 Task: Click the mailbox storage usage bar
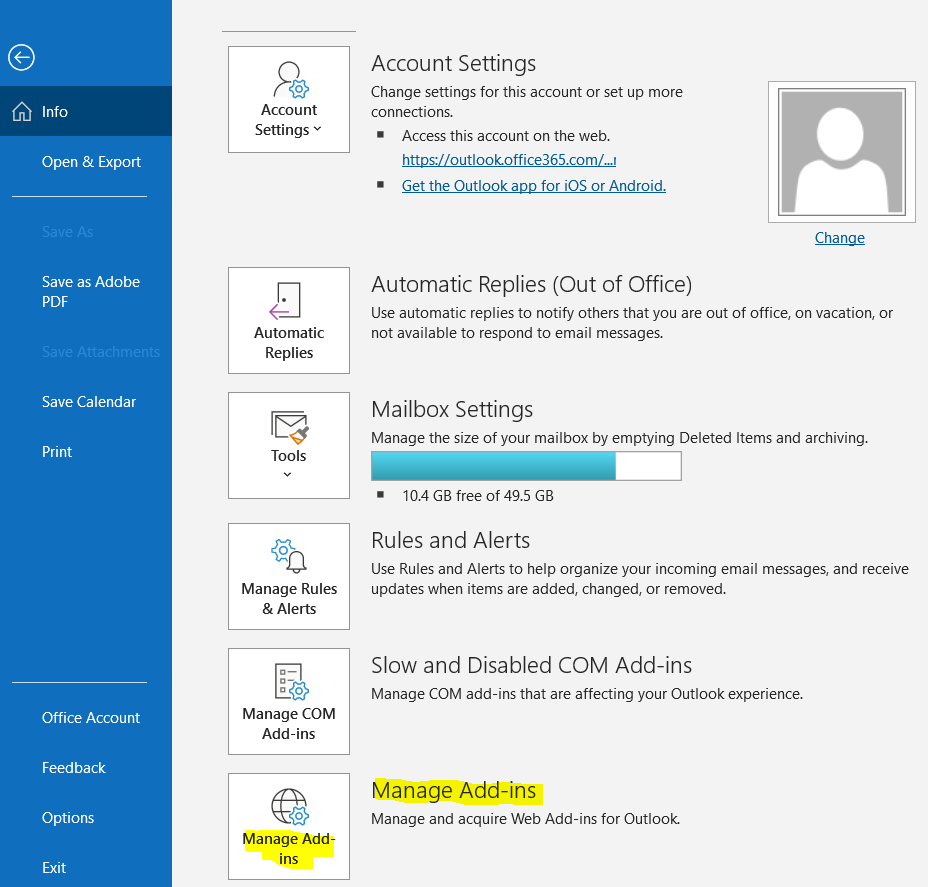[526, 466]
